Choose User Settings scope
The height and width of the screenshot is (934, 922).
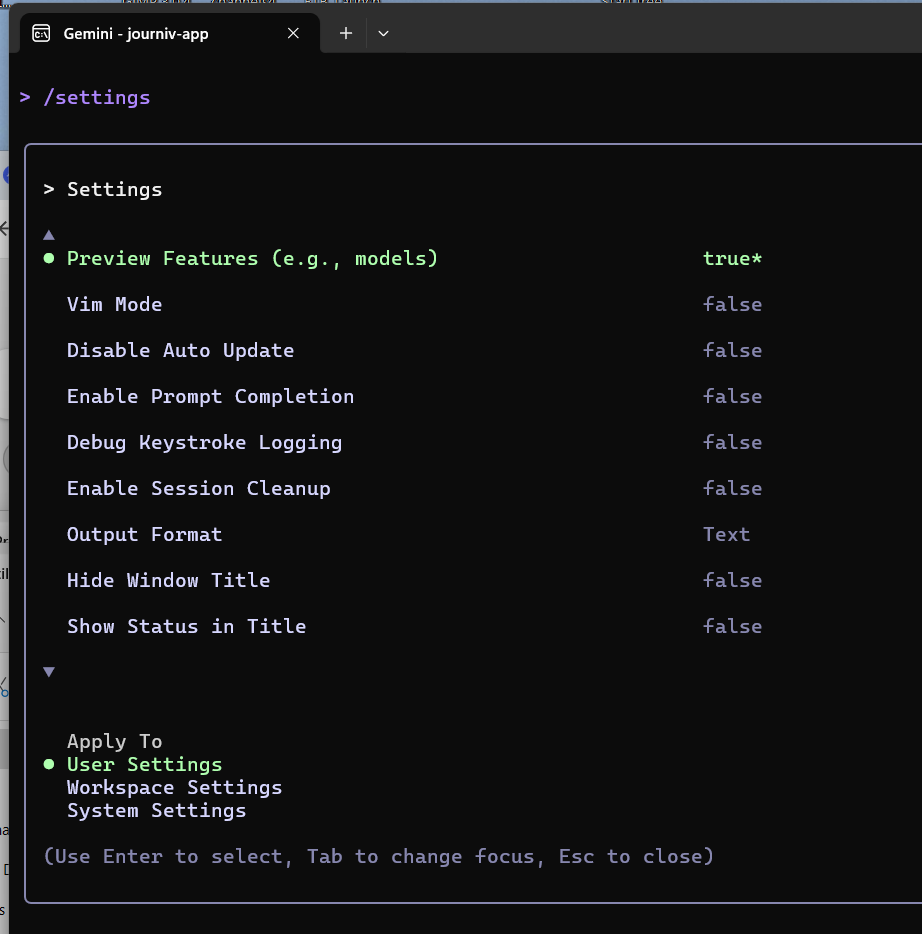click(144, 765)
